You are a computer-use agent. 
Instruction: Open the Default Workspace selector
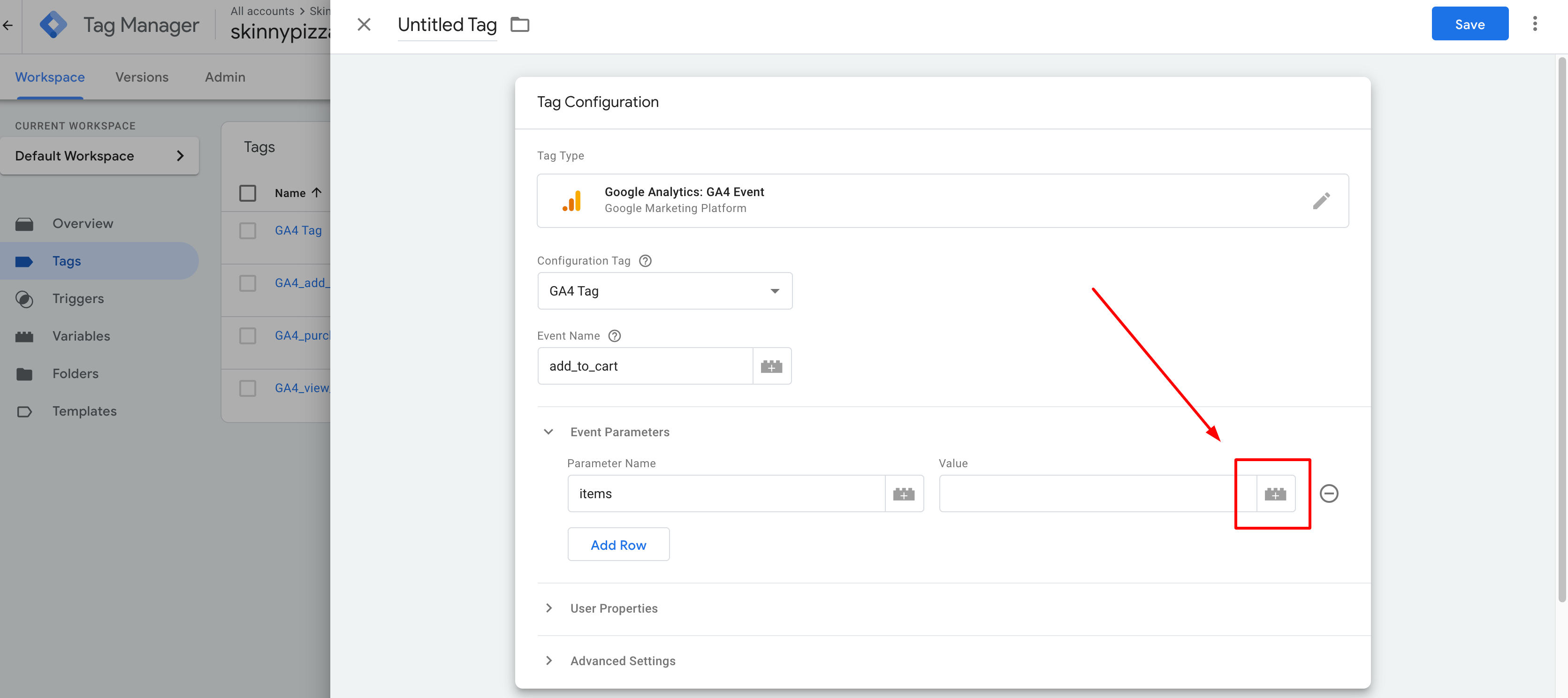[99, 156]
